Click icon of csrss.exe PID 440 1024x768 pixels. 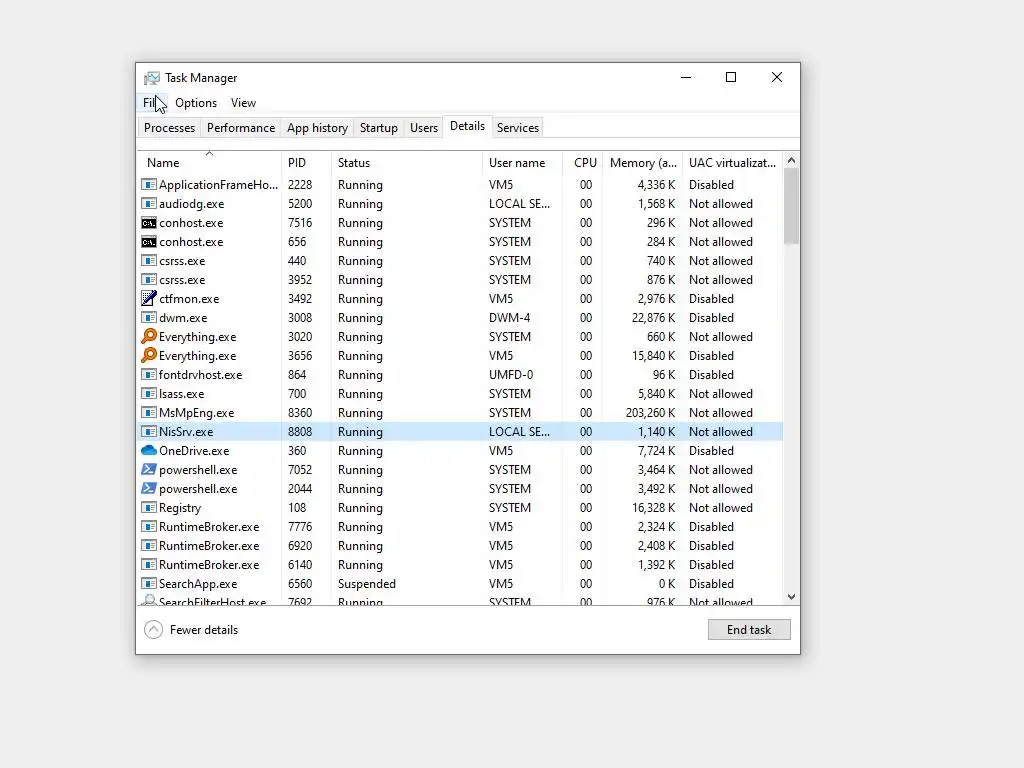pos(149,261)
